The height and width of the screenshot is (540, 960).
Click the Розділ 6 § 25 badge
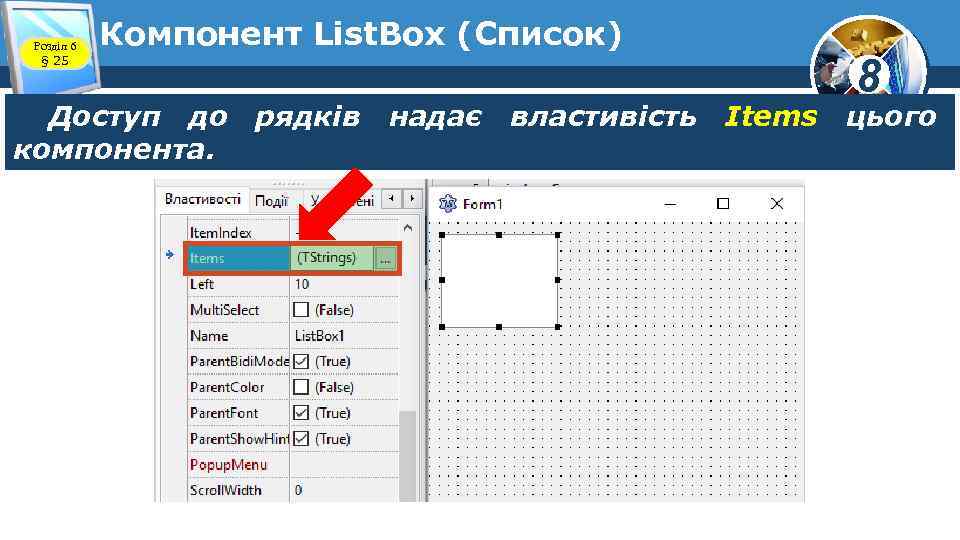[x=54, y=54]
